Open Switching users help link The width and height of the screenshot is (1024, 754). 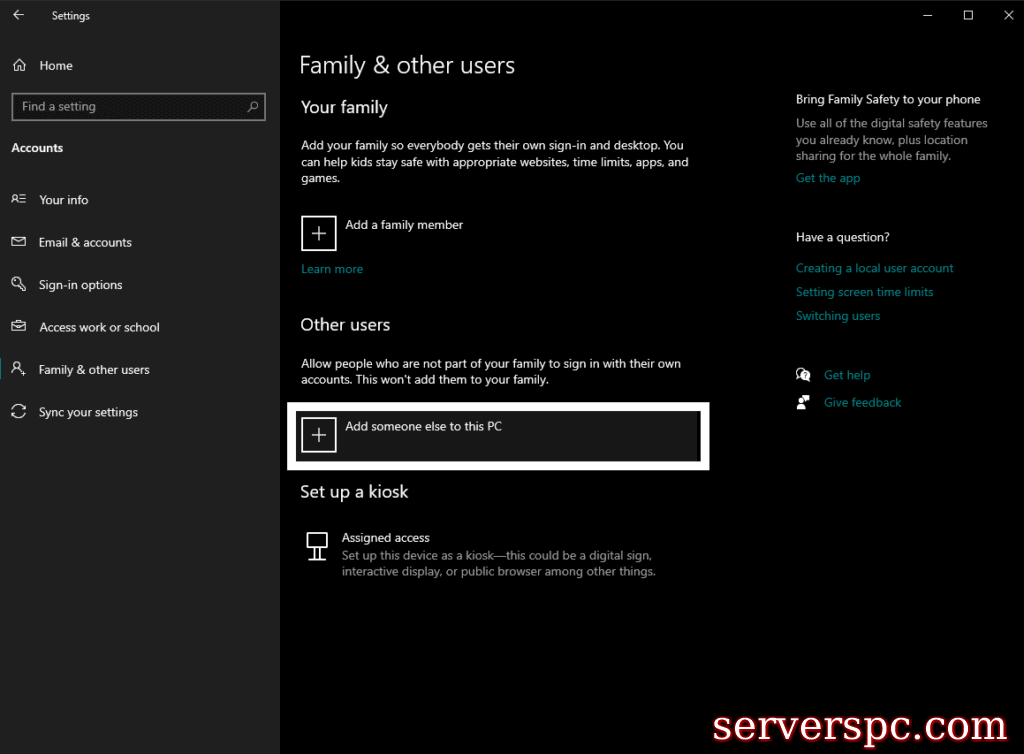838,316
